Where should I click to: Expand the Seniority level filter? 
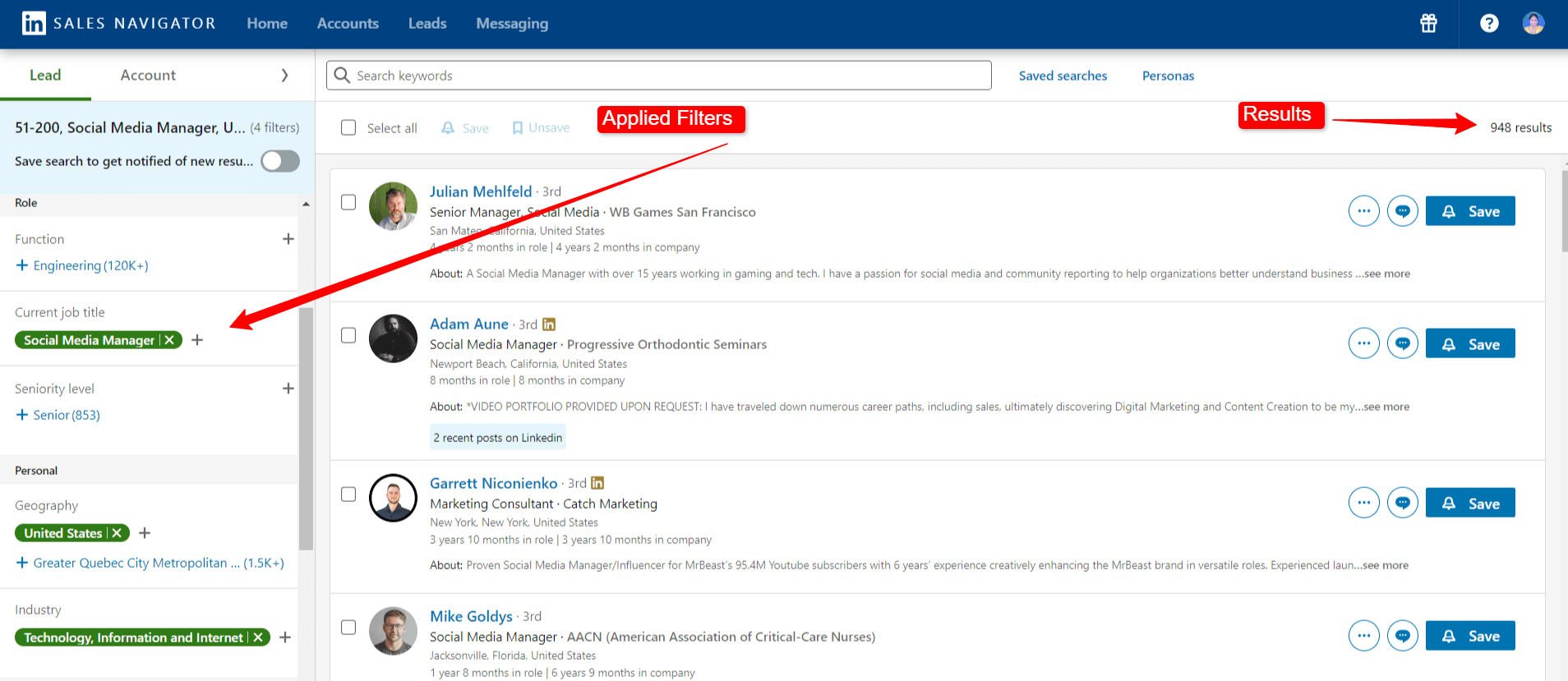coord(288,389)
